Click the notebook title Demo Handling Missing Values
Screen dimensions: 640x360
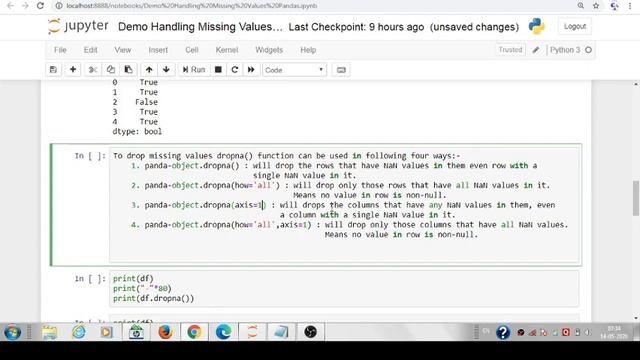click(x=200, y=27)
